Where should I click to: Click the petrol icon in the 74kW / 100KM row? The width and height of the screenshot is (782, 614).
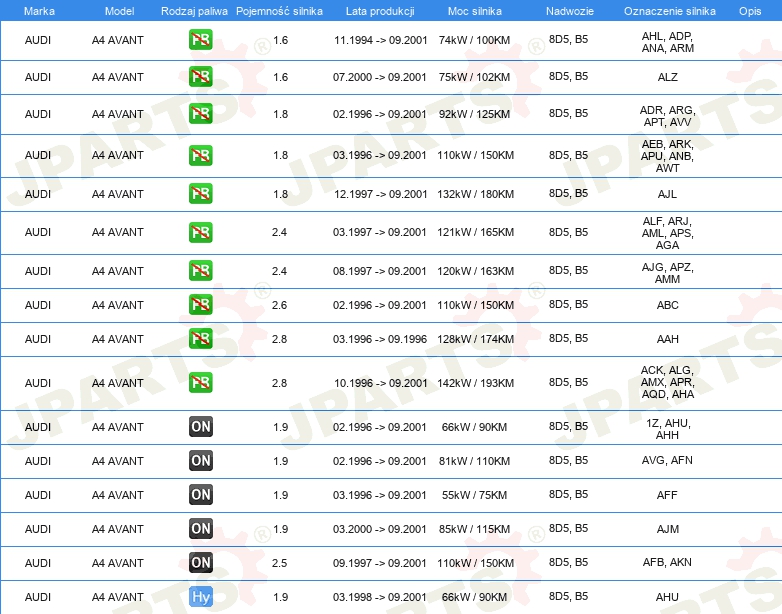point(200,39)
